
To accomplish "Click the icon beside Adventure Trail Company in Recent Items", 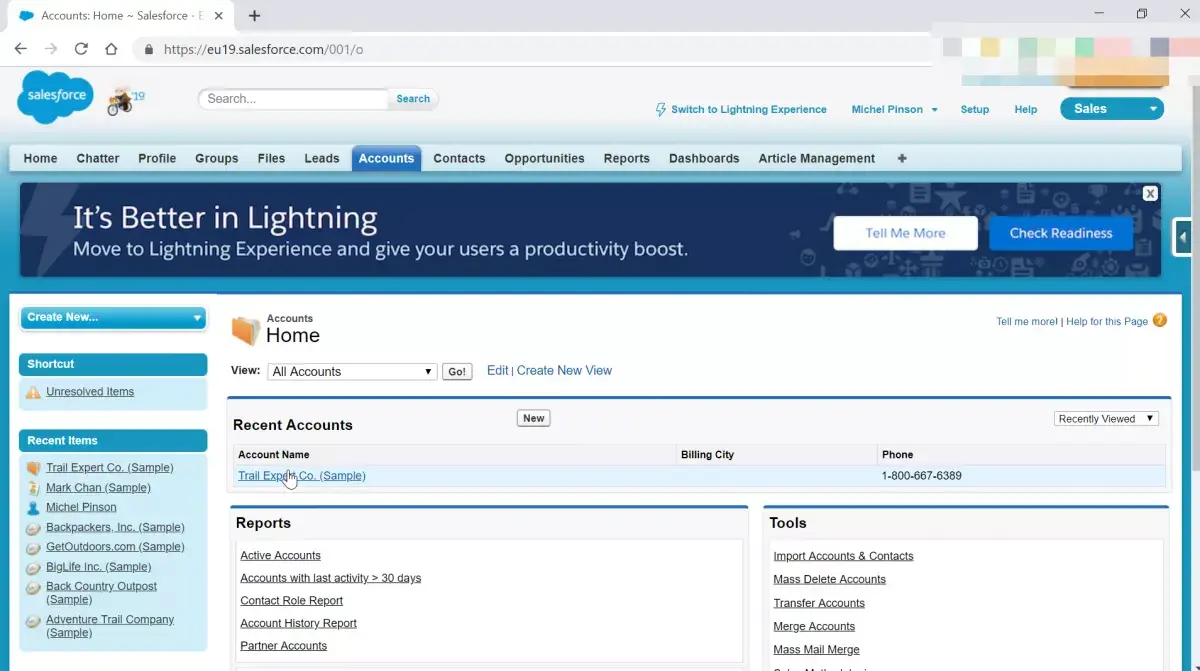I will pos(34,620).
